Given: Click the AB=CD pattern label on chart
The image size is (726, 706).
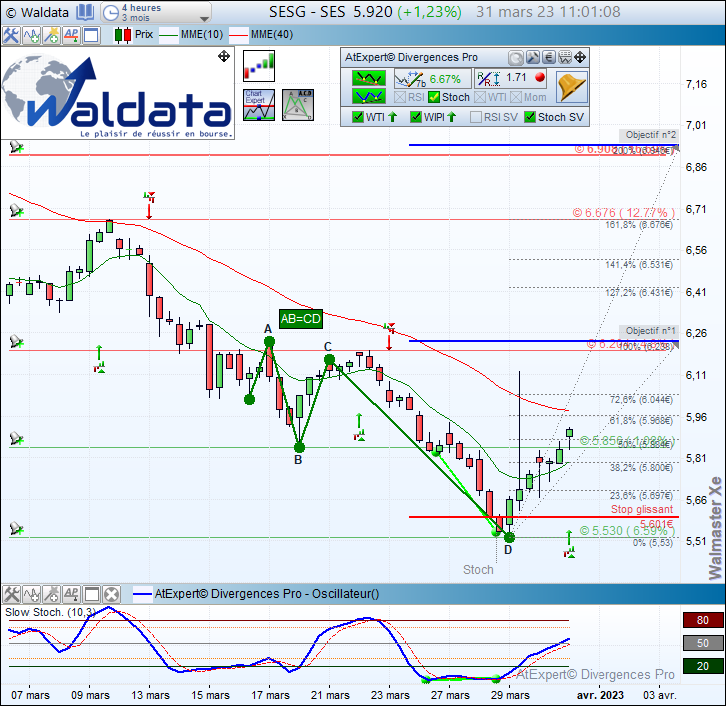Looking at the screenshot, I should point(300,319).
